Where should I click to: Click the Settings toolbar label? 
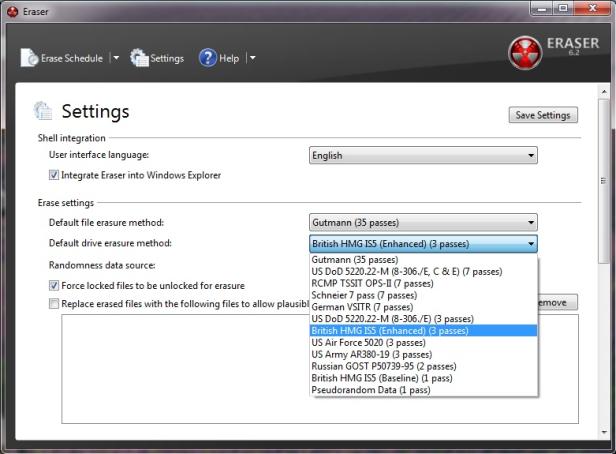click(x=167, y=58)
